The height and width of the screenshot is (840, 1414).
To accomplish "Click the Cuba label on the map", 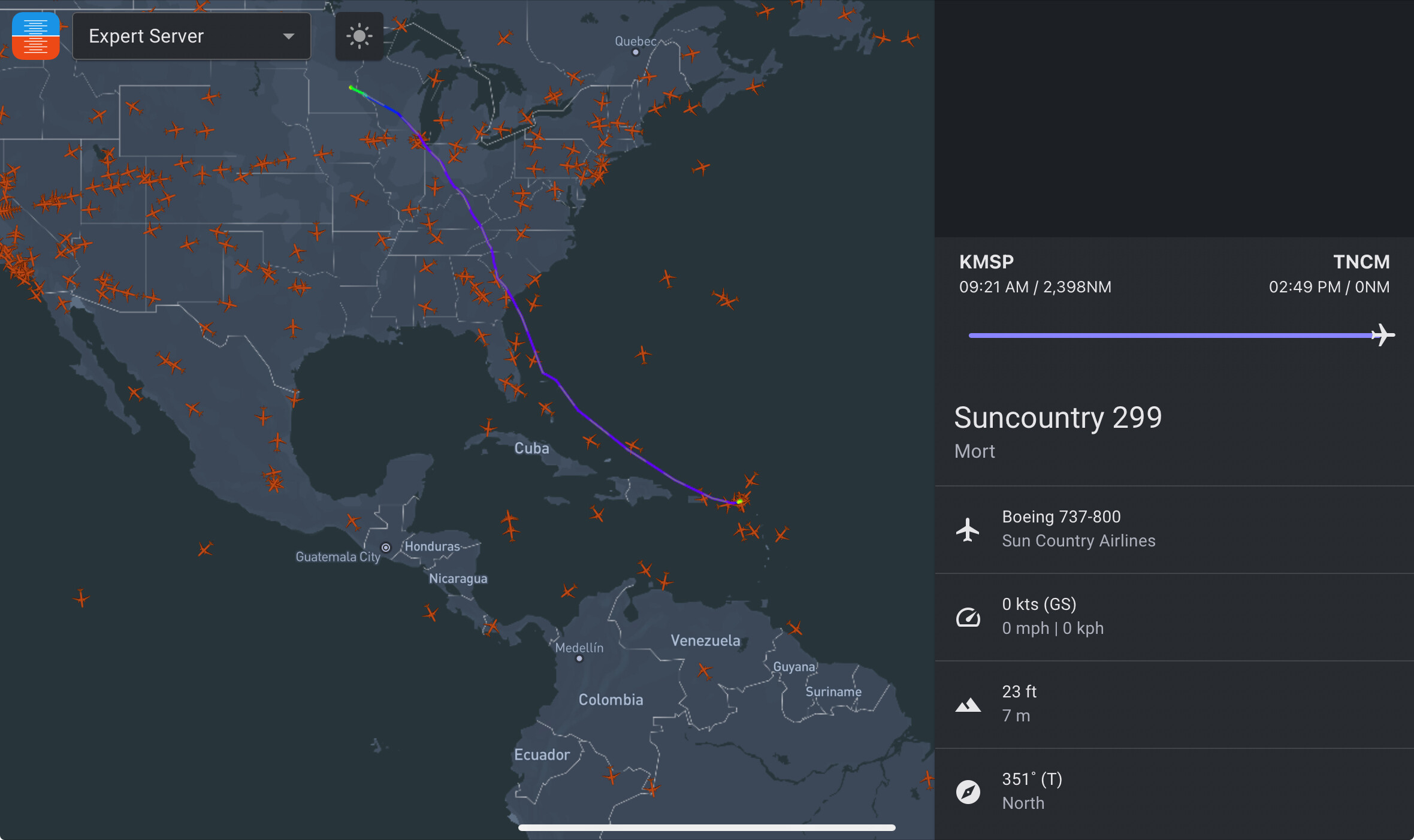I will [x=531, y=448].
